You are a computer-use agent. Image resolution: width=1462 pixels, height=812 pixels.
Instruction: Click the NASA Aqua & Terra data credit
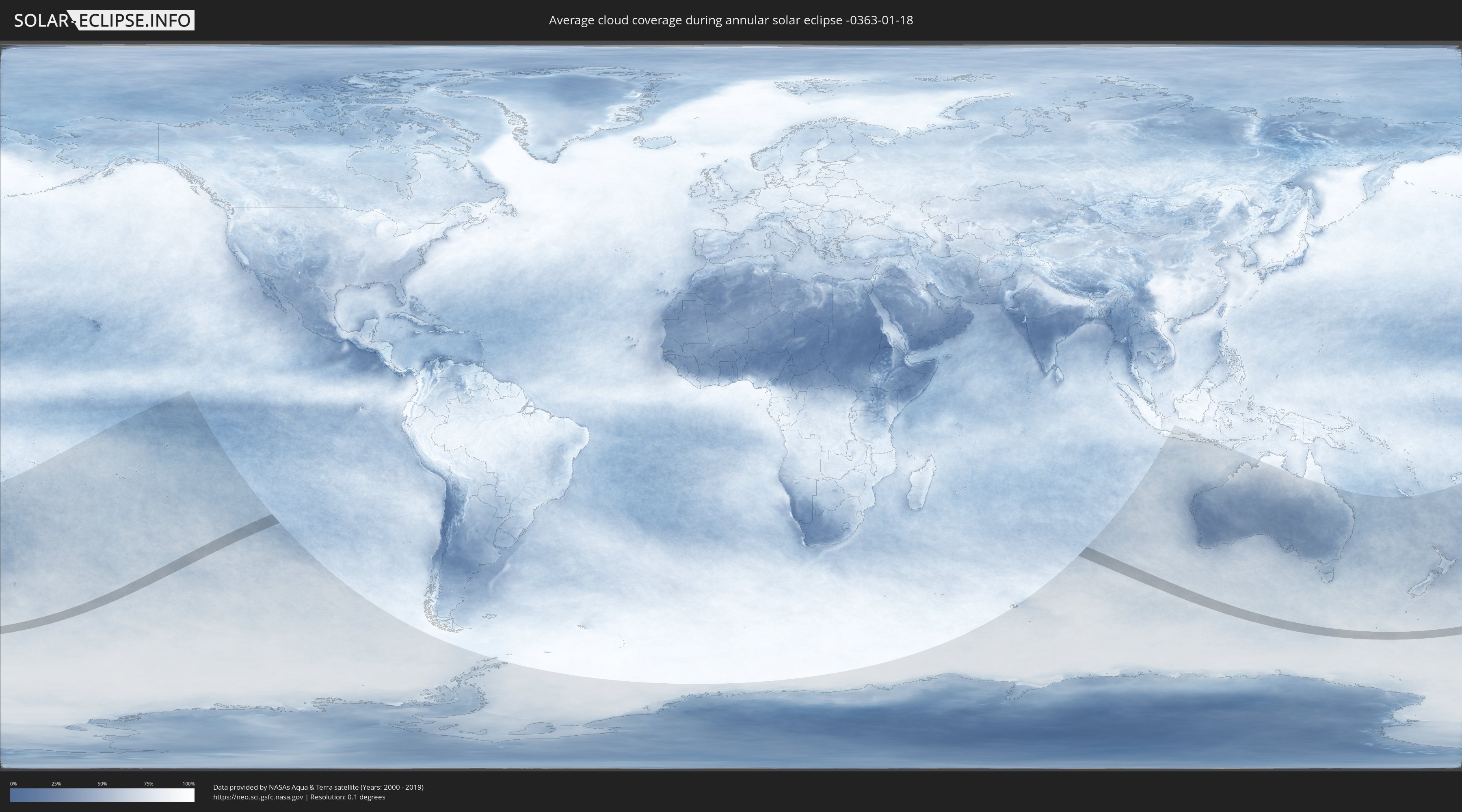pos(318,787)
